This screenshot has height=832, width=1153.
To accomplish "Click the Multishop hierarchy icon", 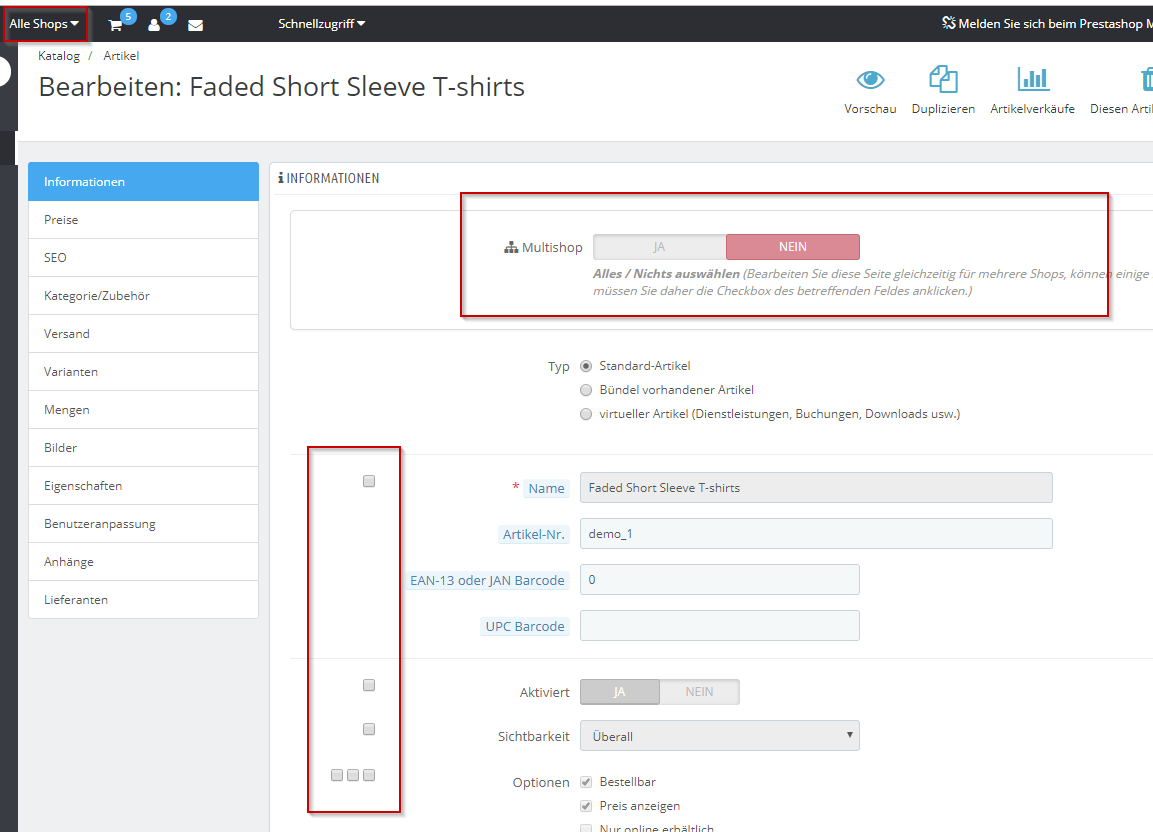I will (x=511, y=248).
